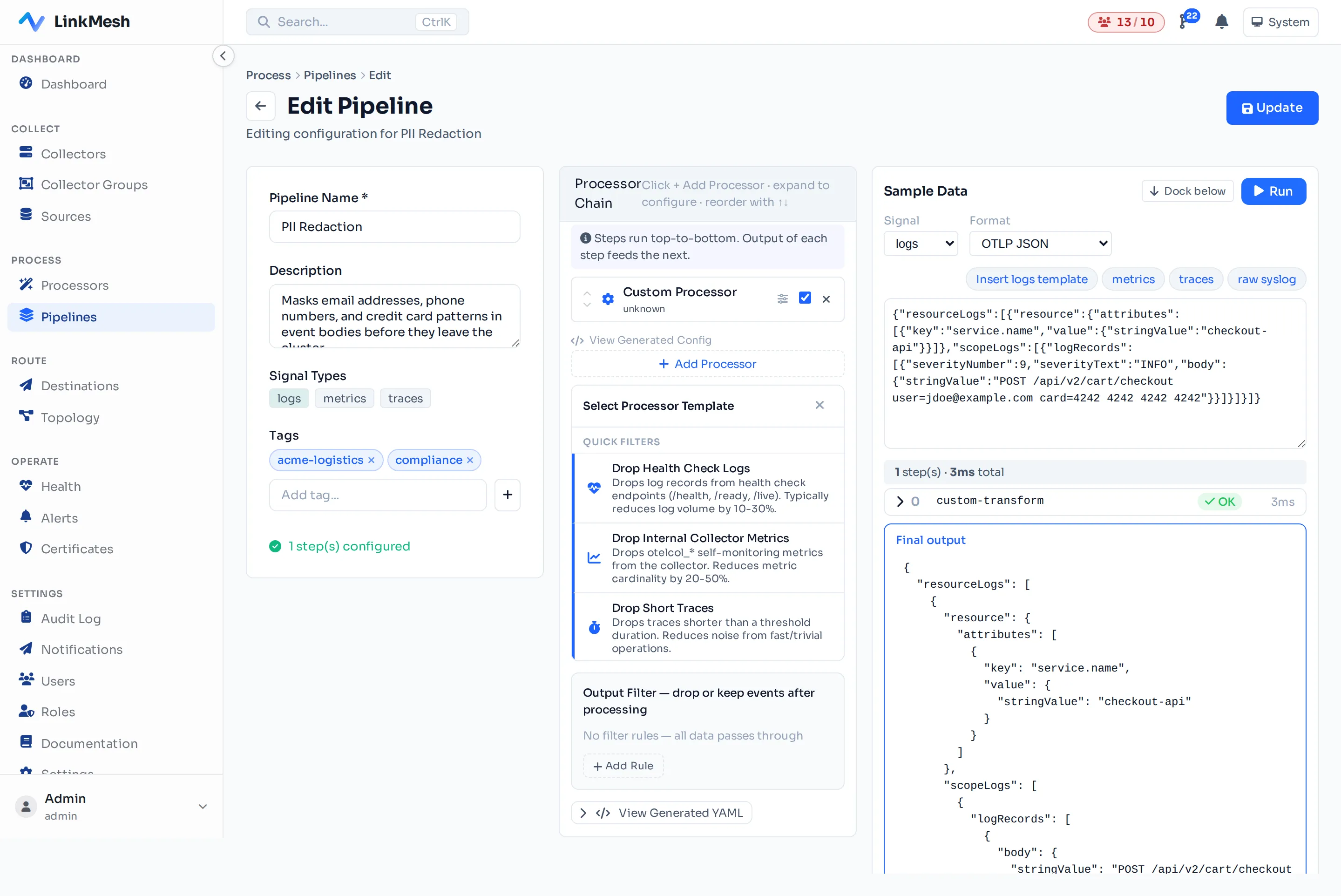Click the steps configured green check icon
Screen dimensions: 1341x896
point(275,546)
